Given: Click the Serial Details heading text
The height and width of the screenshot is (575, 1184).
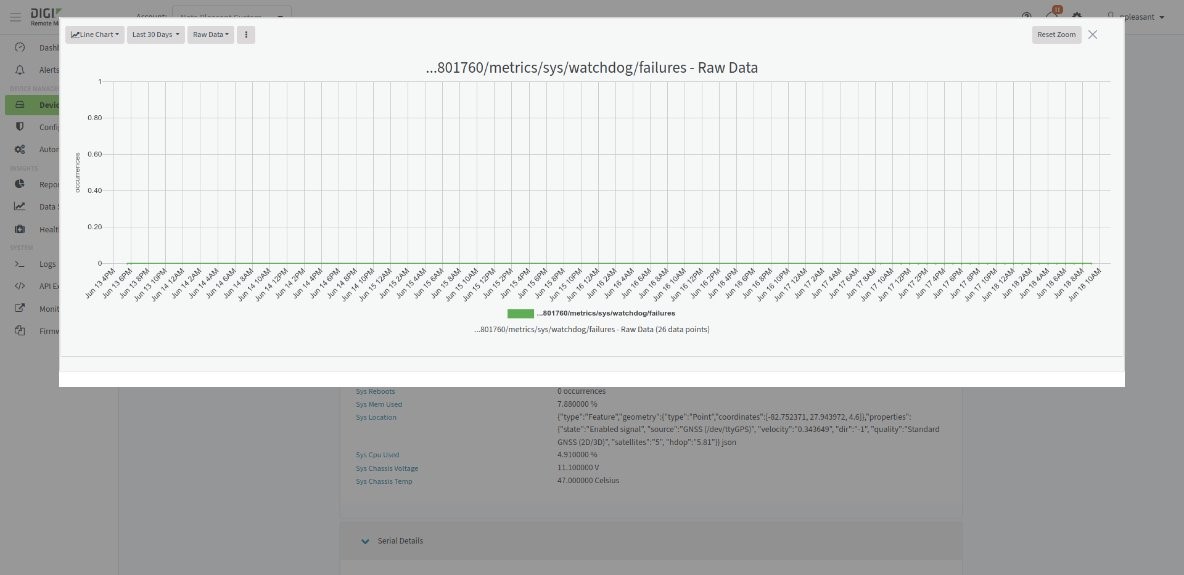Looking at the screenshot, I should pos(400,541).
